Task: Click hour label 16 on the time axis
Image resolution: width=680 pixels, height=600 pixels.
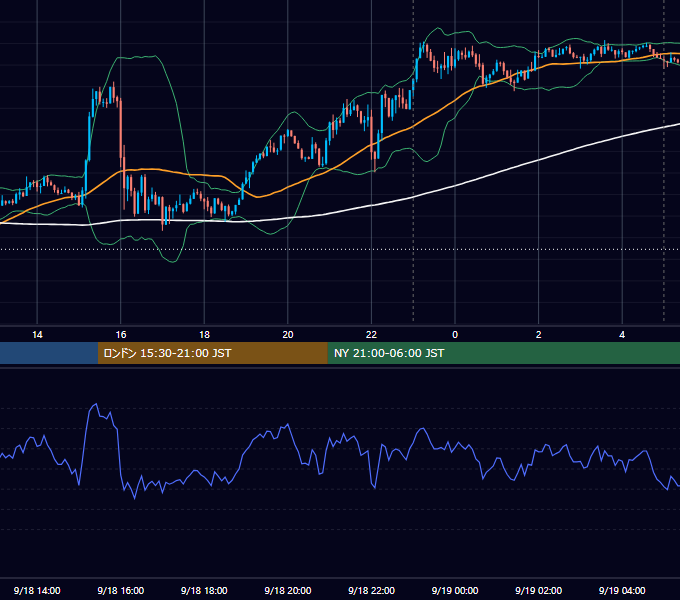Action: (x=121, y=335)
